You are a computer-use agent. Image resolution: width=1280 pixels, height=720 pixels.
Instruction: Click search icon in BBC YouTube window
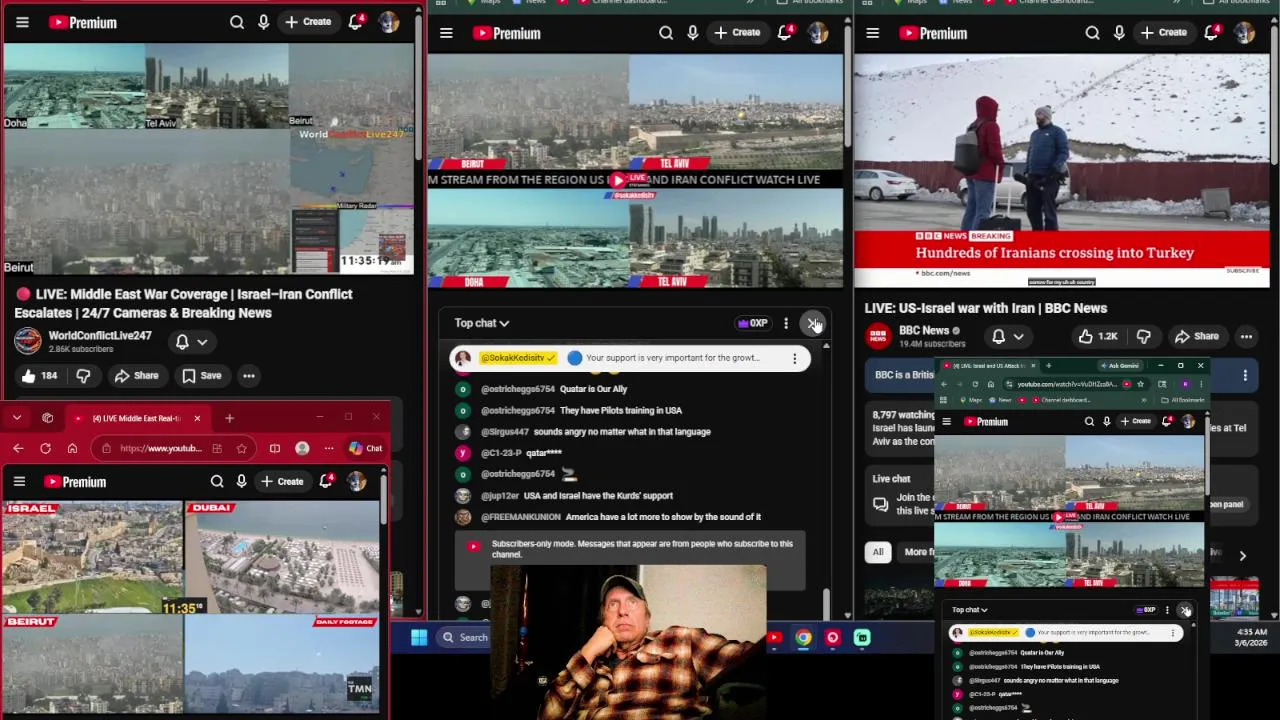point(1092,33)
